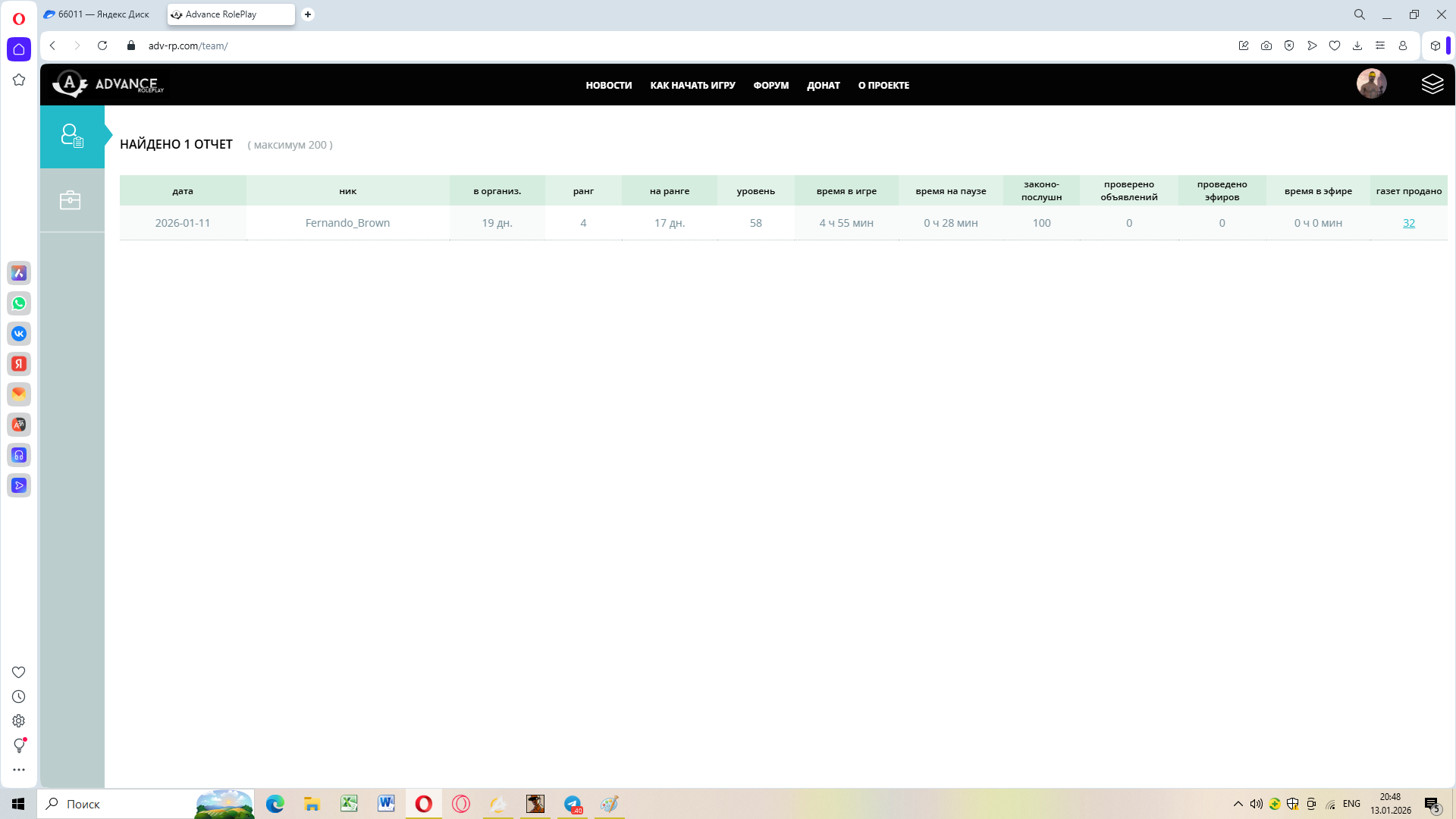This screenshot has width=1456, height=819.
Task: Reload the current page
Action: point(102,45)
